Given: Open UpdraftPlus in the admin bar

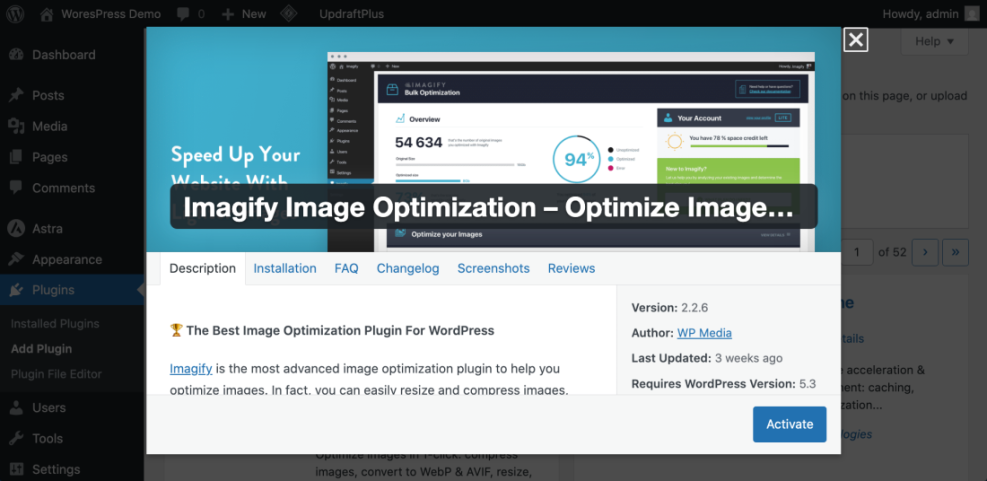Looking at the screenshot, I should (351, 14).
